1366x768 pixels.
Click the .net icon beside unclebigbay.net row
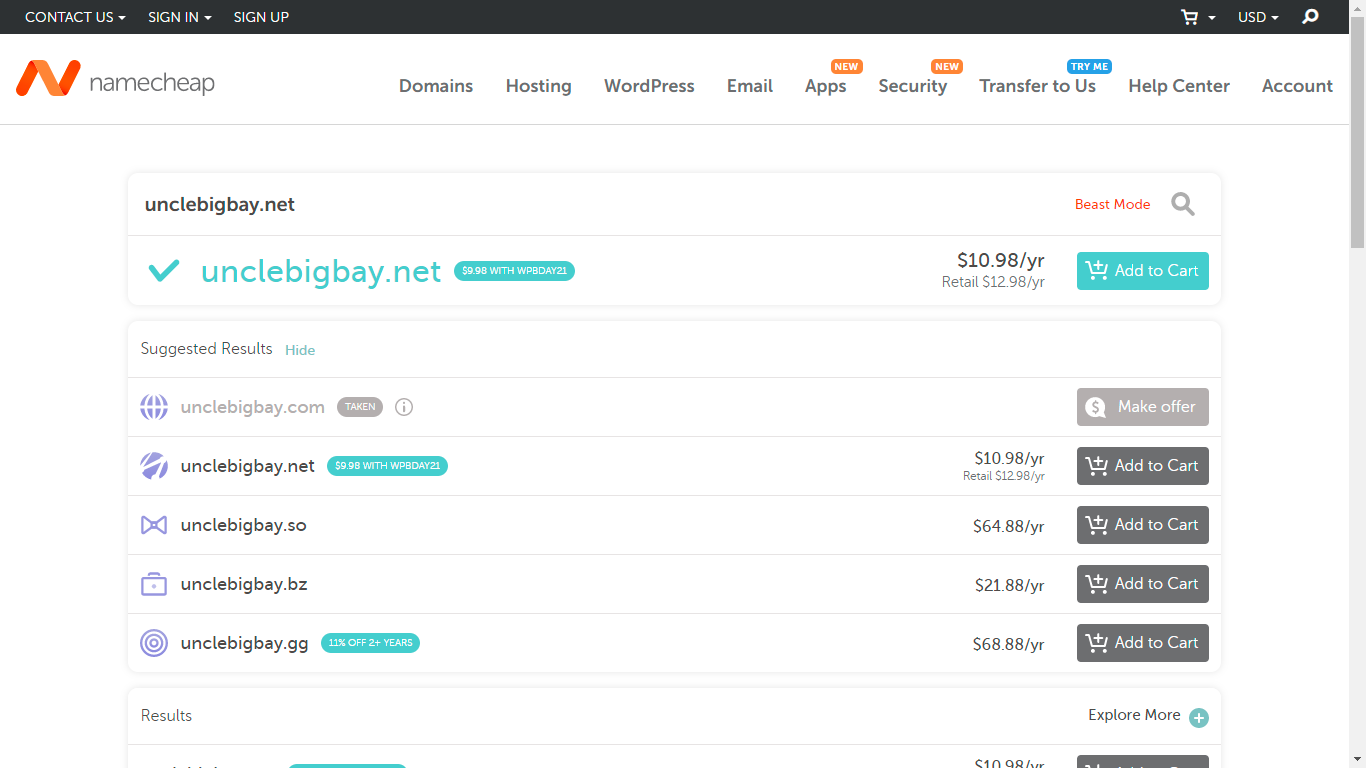(x=154, y=466)
